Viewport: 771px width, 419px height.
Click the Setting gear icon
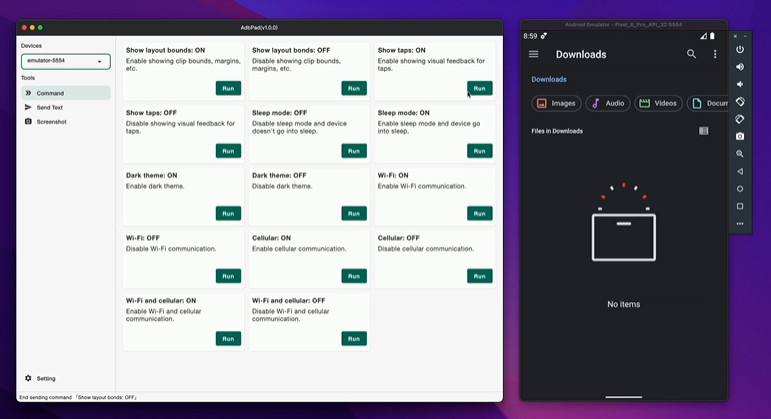(28, 378)
